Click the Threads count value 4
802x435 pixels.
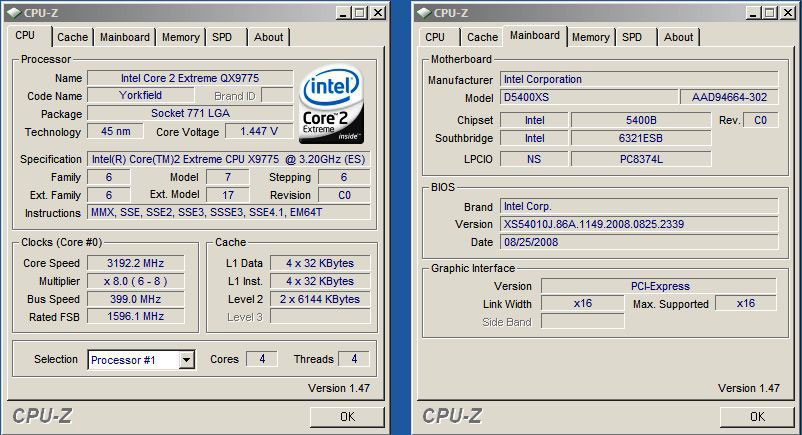click(x=354, y=359)
